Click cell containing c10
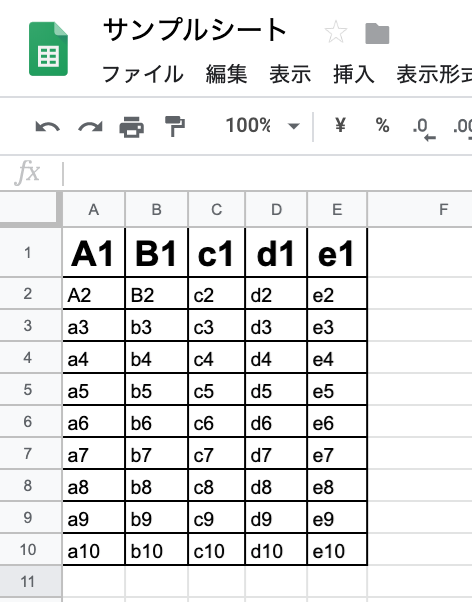Image resolution: width=472 pixels, height=602 pixels. [217, 549]
